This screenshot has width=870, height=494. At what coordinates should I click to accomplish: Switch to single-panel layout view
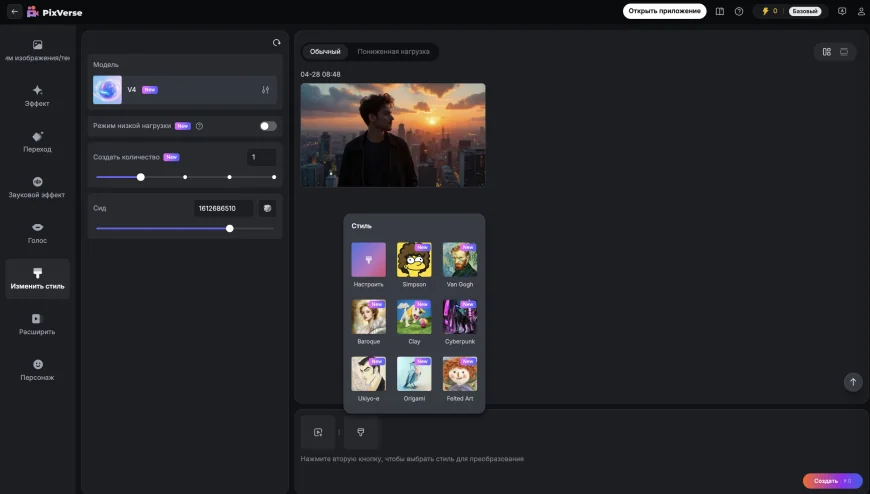click(844, 52)
